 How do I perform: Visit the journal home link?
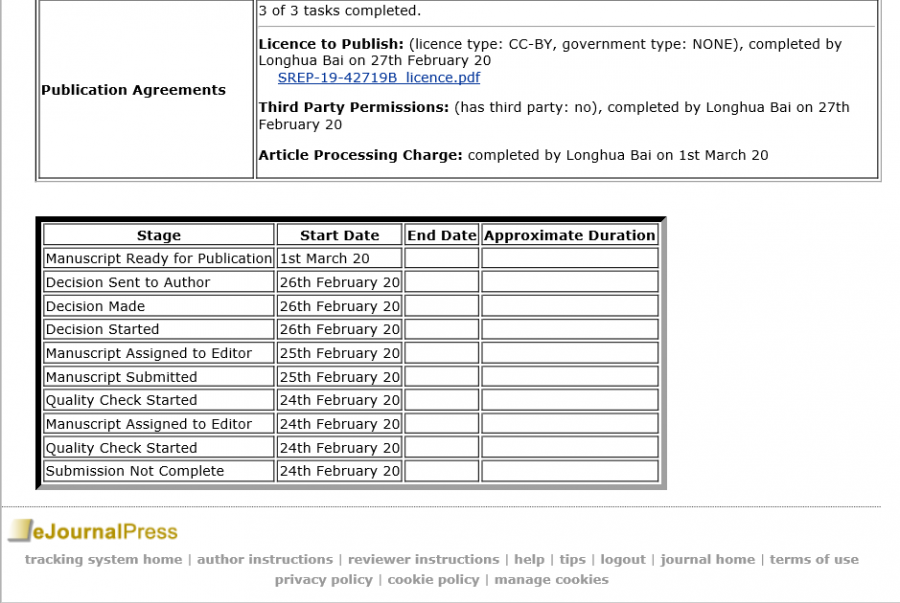coord(707,559)
